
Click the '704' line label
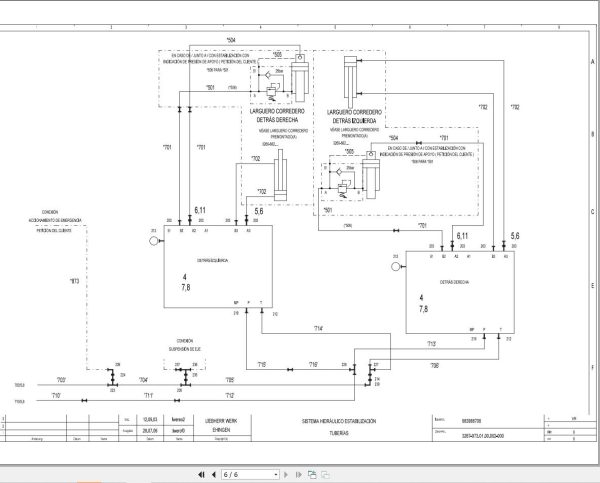tap(143, 380)
